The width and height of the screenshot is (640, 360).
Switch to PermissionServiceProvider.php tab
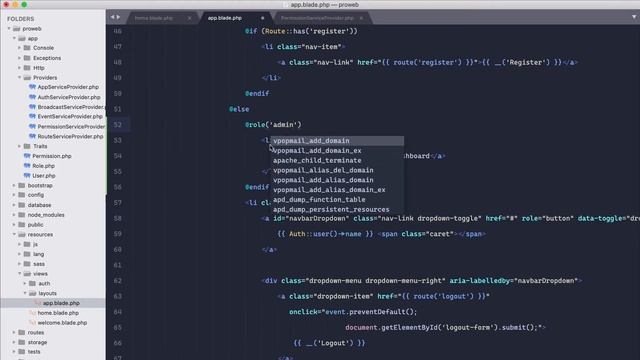pyautogui.click(x=317, y=18)
